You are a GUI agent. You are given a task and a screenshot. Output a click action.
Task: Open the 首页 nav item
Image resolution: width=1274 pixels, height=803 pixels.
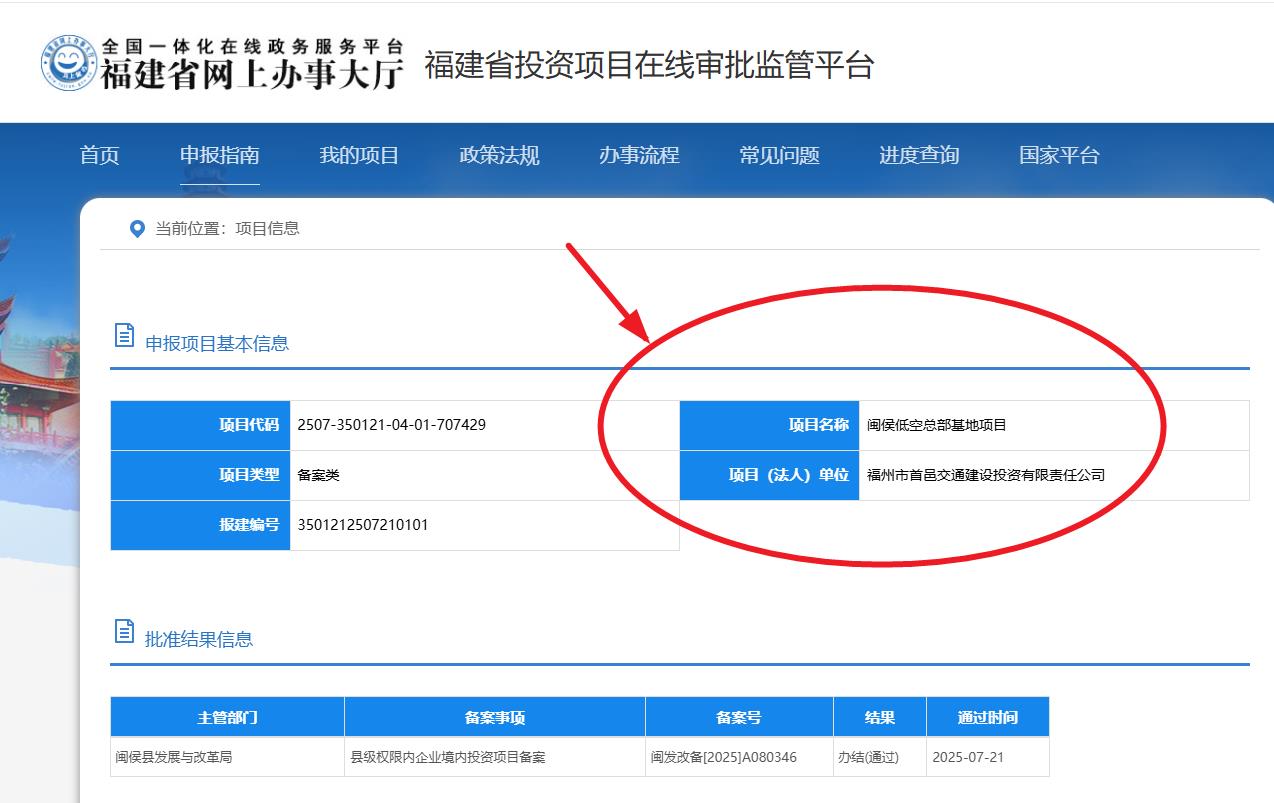(x=99, y=155)
